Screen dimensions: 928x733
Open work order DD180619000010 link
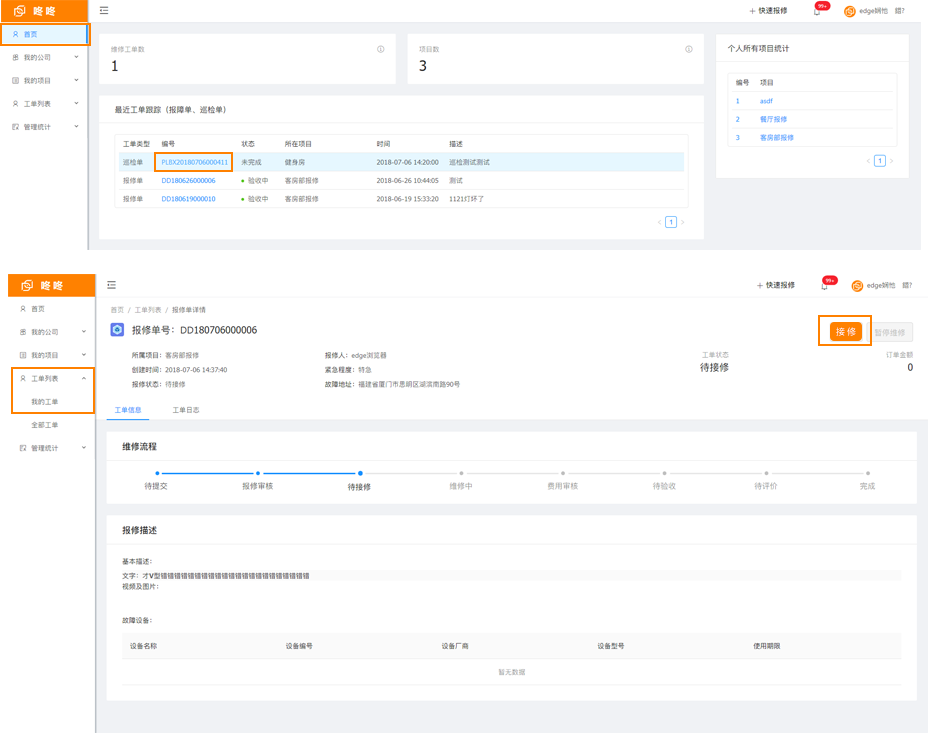(188, 199)
